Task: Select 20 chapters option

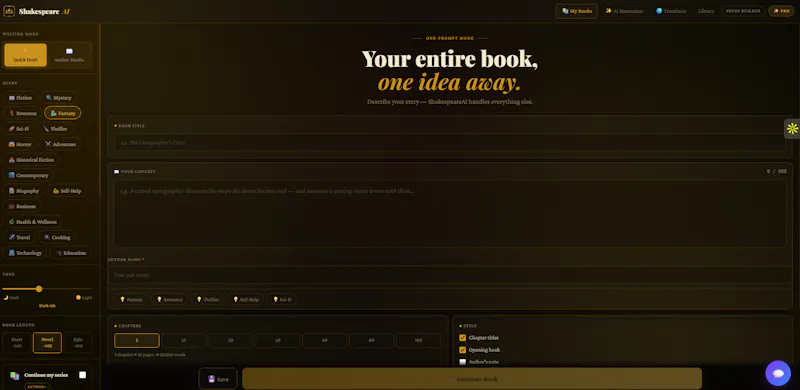Action: [x=231, y=340]
